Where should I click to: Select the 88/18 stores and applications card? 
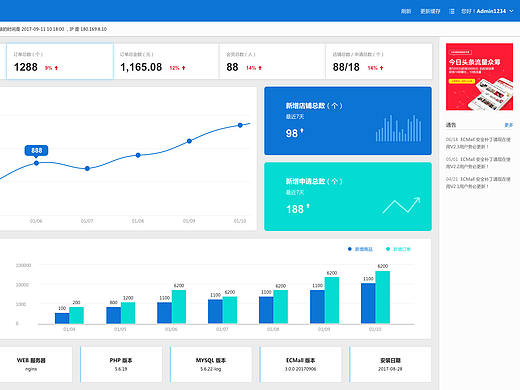pos(379,61)
